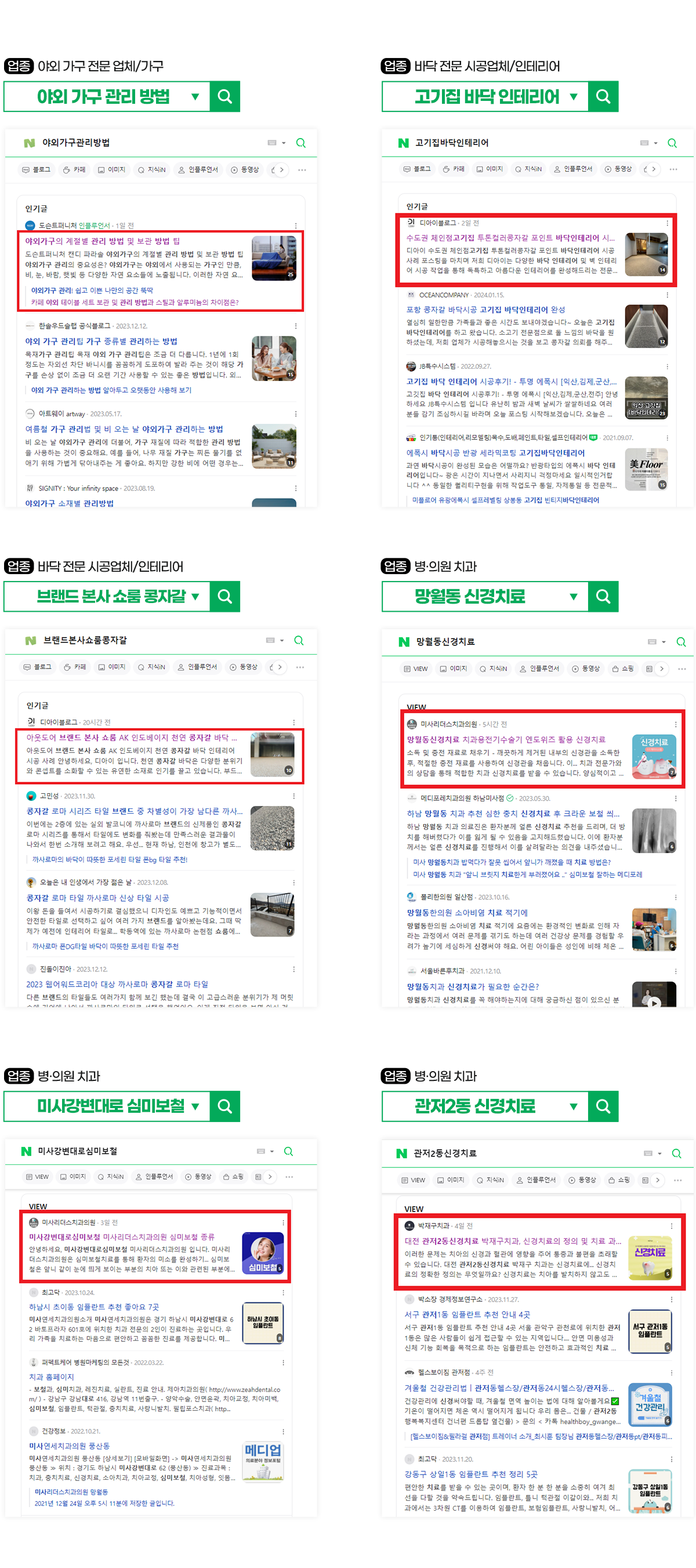Screen dimensions: 696x1568
Task: Click magnifier icon in 브랜드본사쇼룸콩자갈 search bar
Action: click(x=299, y=640)
